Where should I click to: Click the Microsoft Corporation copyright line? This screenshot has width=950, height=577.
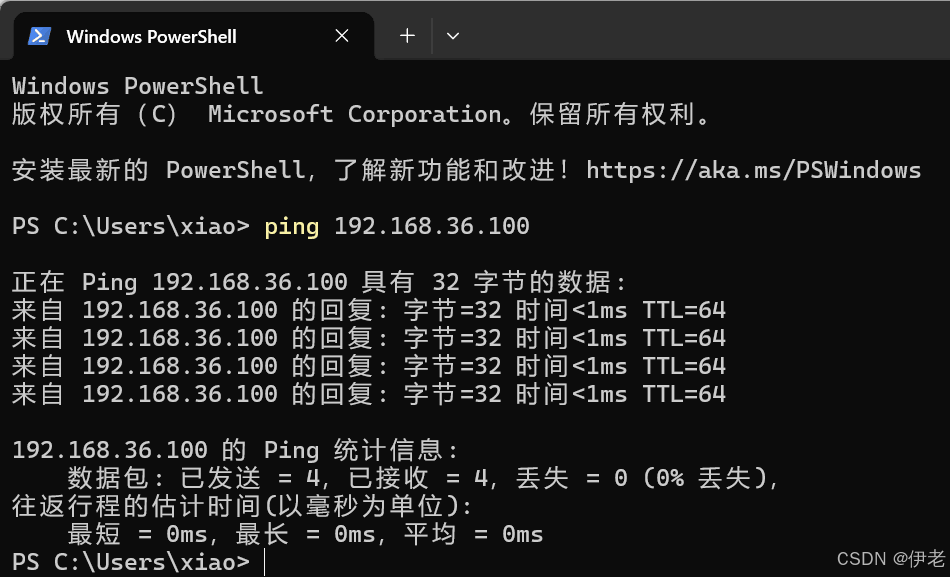tap(362, 114)
